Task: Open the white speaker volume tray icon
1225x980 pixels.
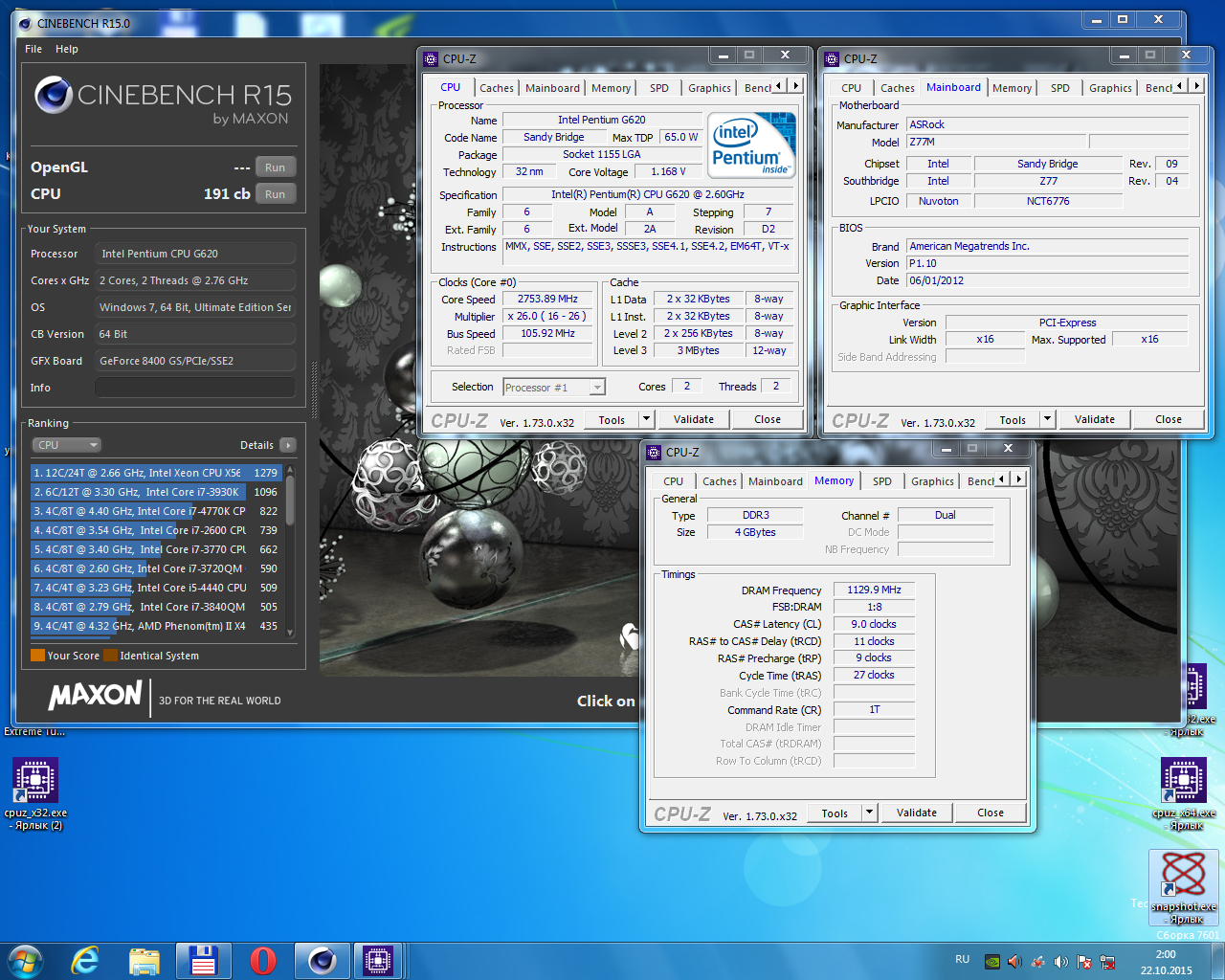Action: tap(1060, 962)
